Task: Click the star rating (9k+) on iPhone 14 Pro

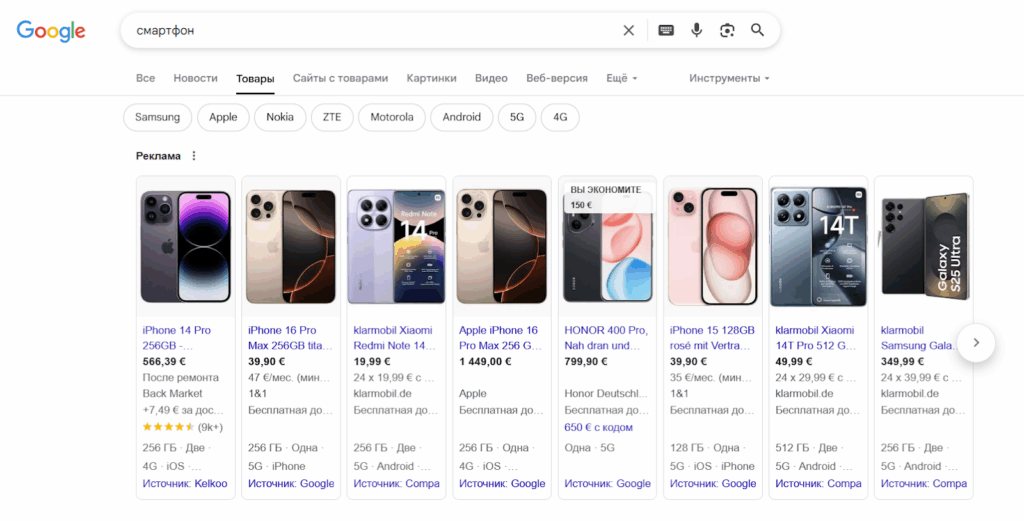Action: 183,428
